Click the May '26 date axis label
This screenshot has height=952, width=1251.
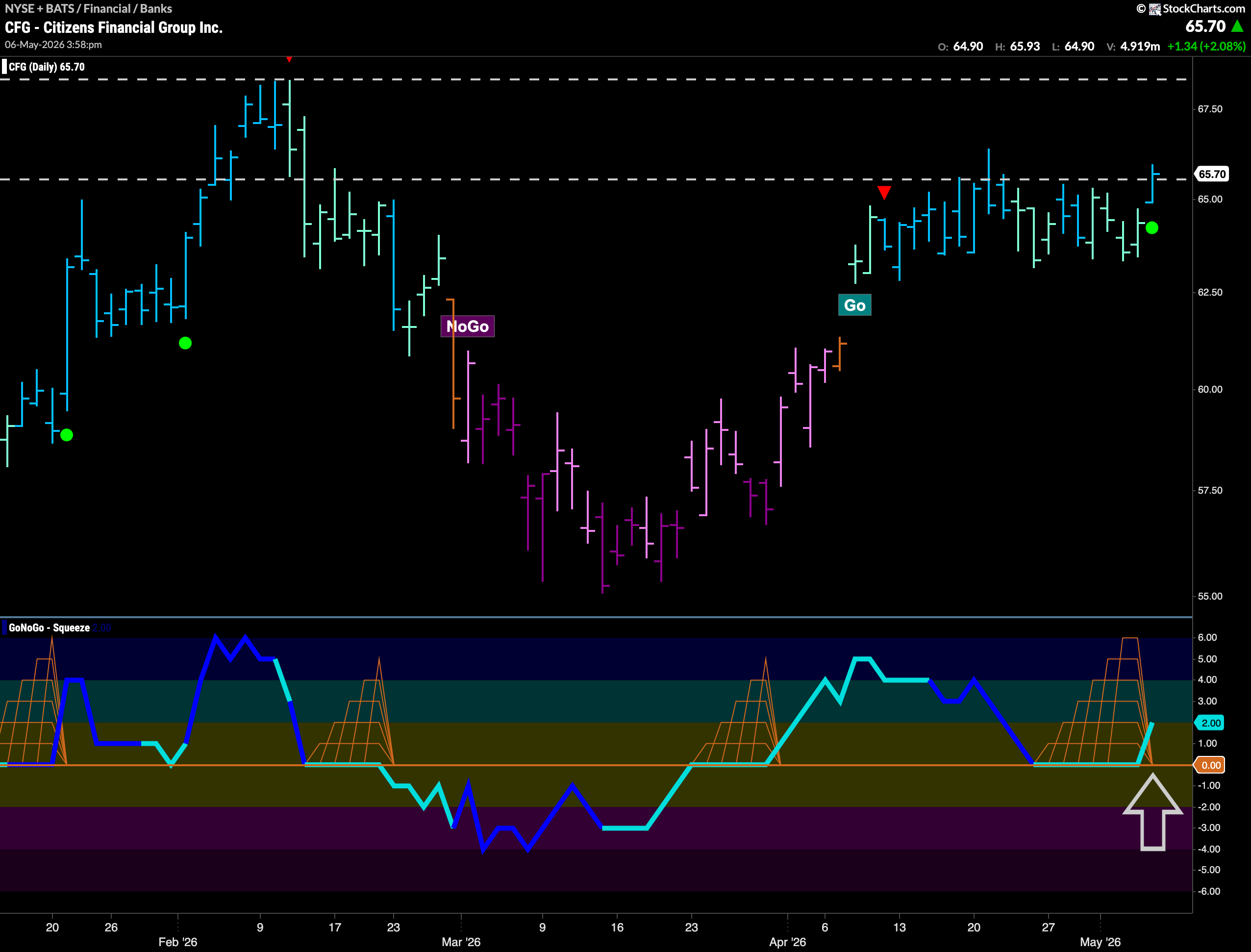(x=1101, y=942)
